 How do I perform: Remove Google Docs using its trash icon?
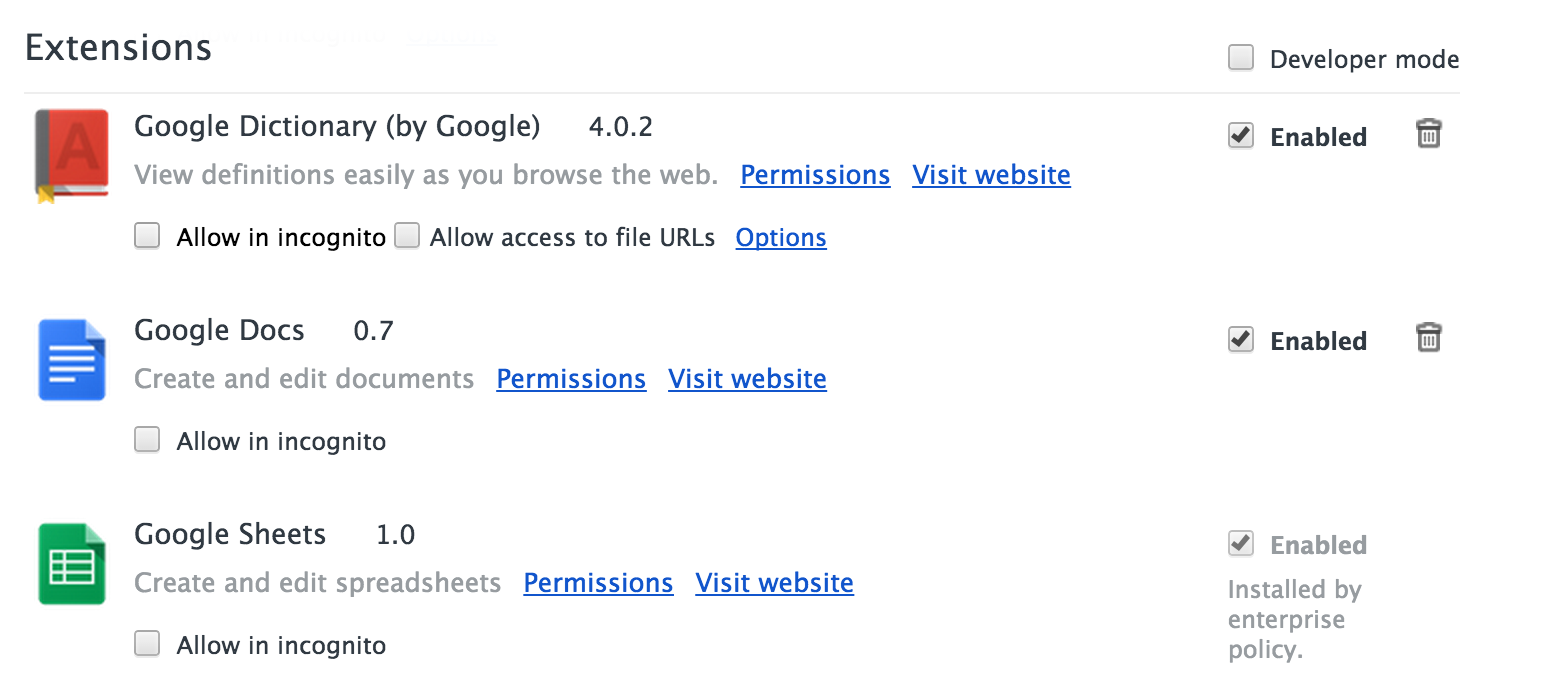pos(1429,337)
